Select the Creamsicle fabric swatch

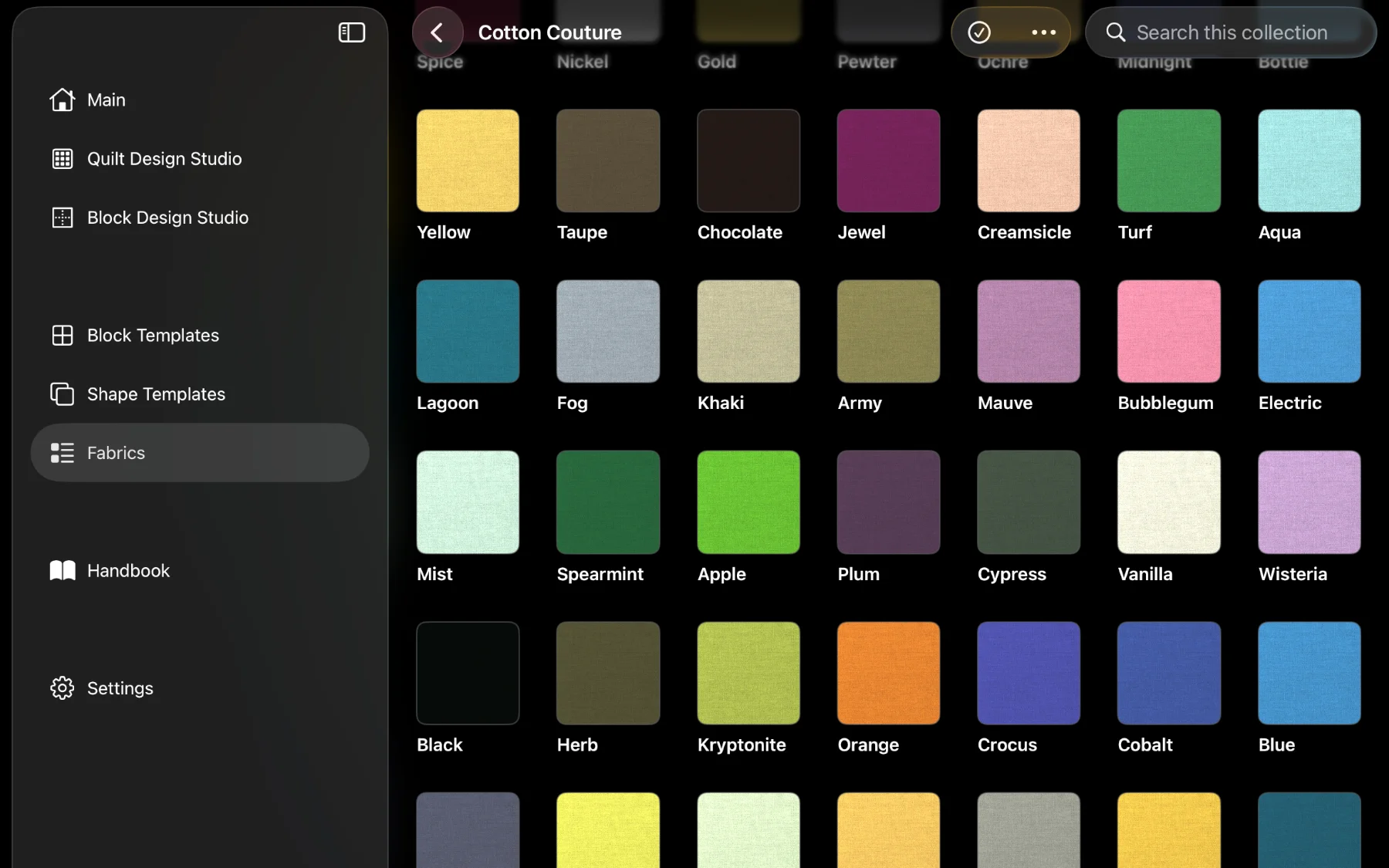coord(1029,160)
